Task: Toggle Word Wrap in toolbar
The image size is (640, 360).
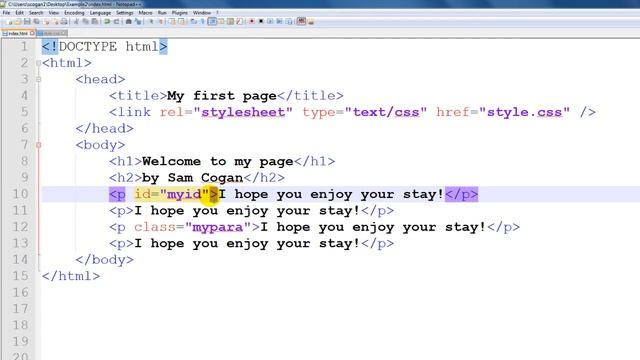Action: [193, 21]
